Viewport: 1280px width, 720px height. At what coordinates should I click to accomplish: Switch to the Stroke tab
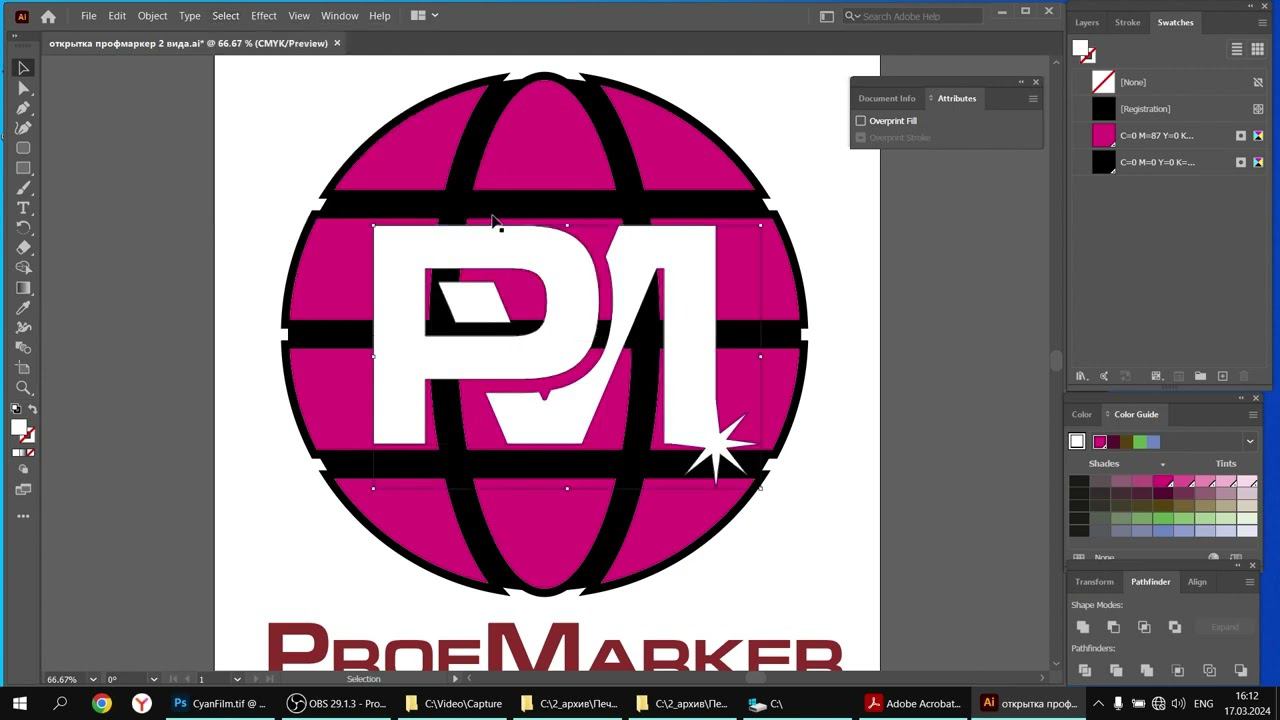pyautogui.click(x=1127, y=22)
